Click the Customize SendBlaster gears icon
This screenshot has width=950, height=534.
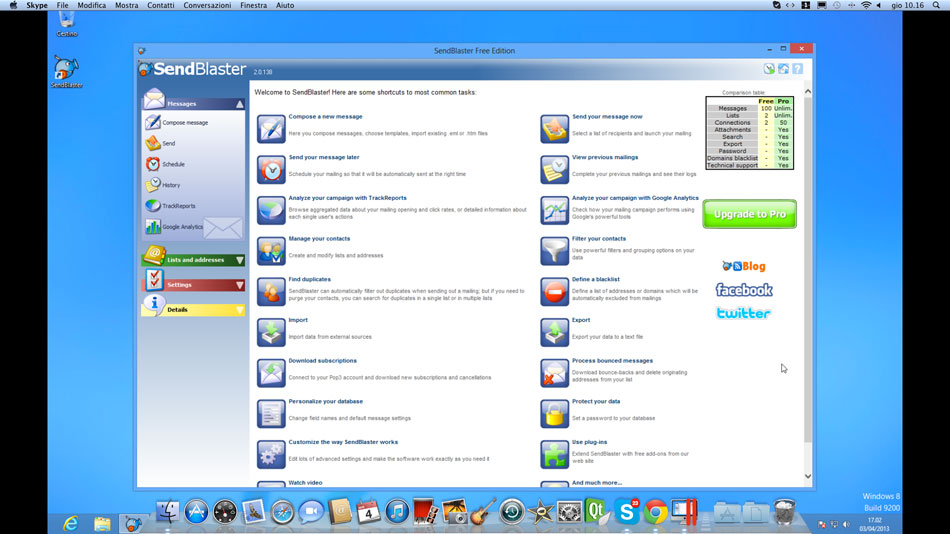[x=271, y=453]
